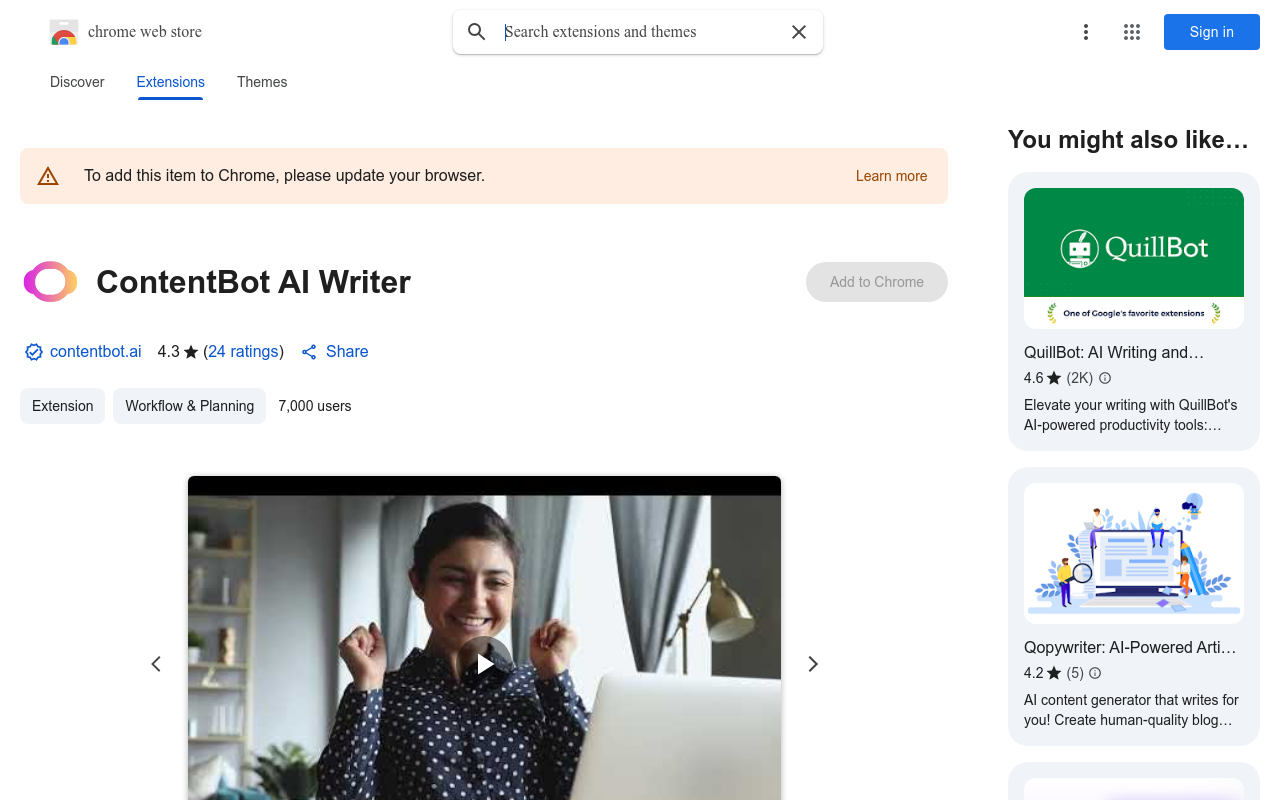
Task: Go to the Themes tab
Action: tap(262, 82)
